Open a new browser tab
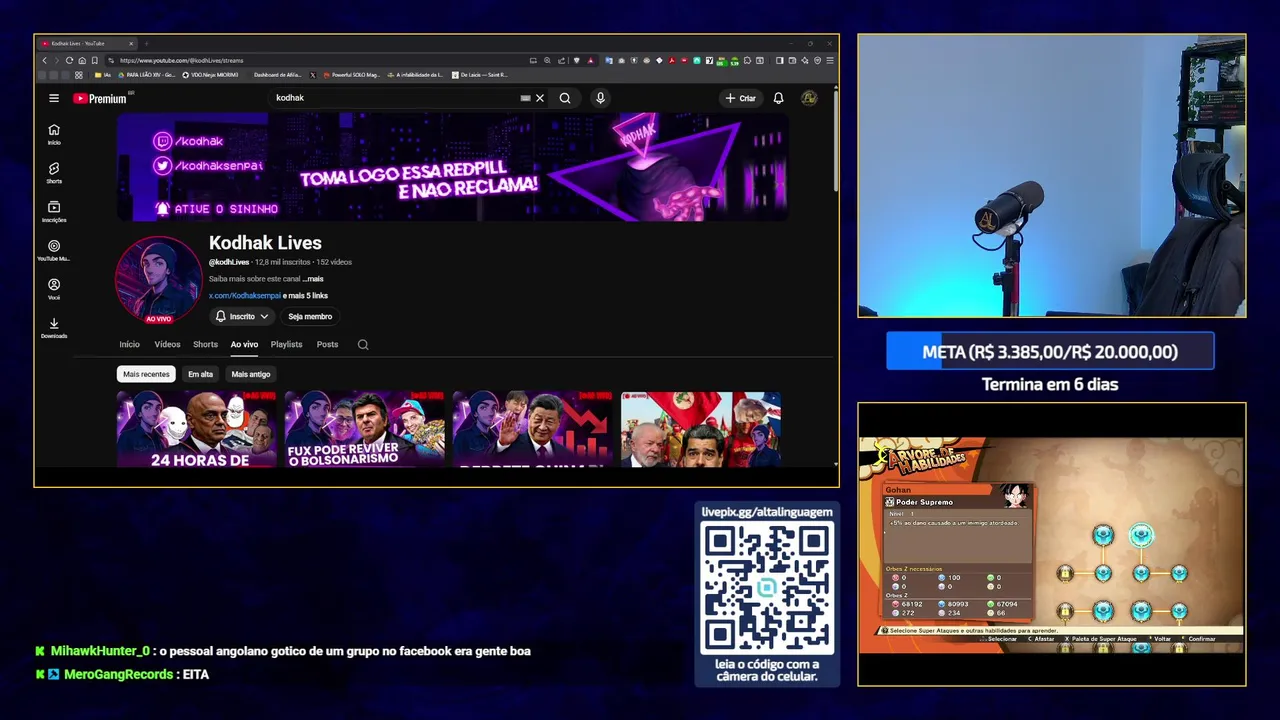Screen dimensions: 1280x720 point(146,44)
